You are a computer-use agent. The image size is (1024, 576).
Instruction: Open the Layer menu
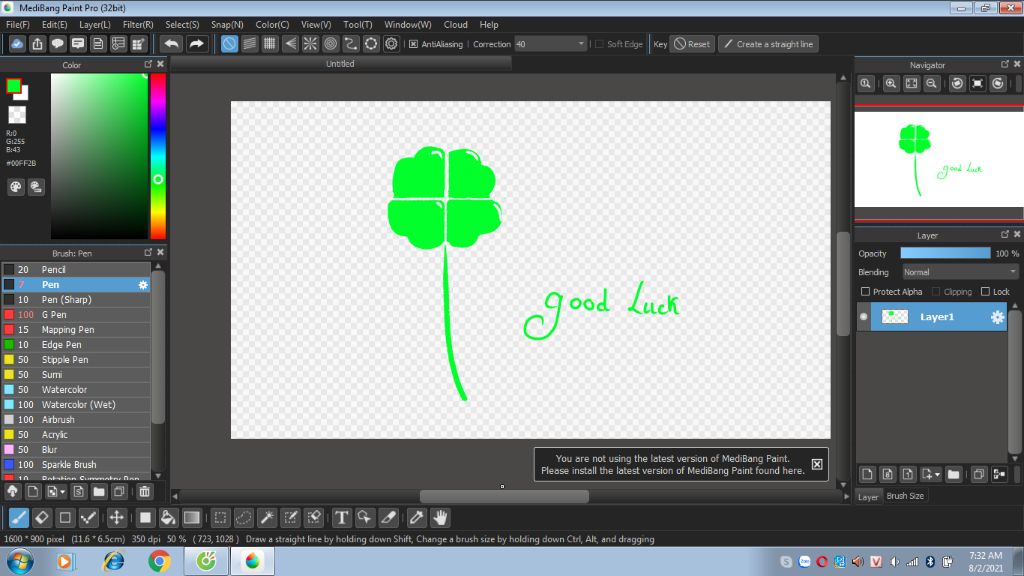[x=95, y=24]
